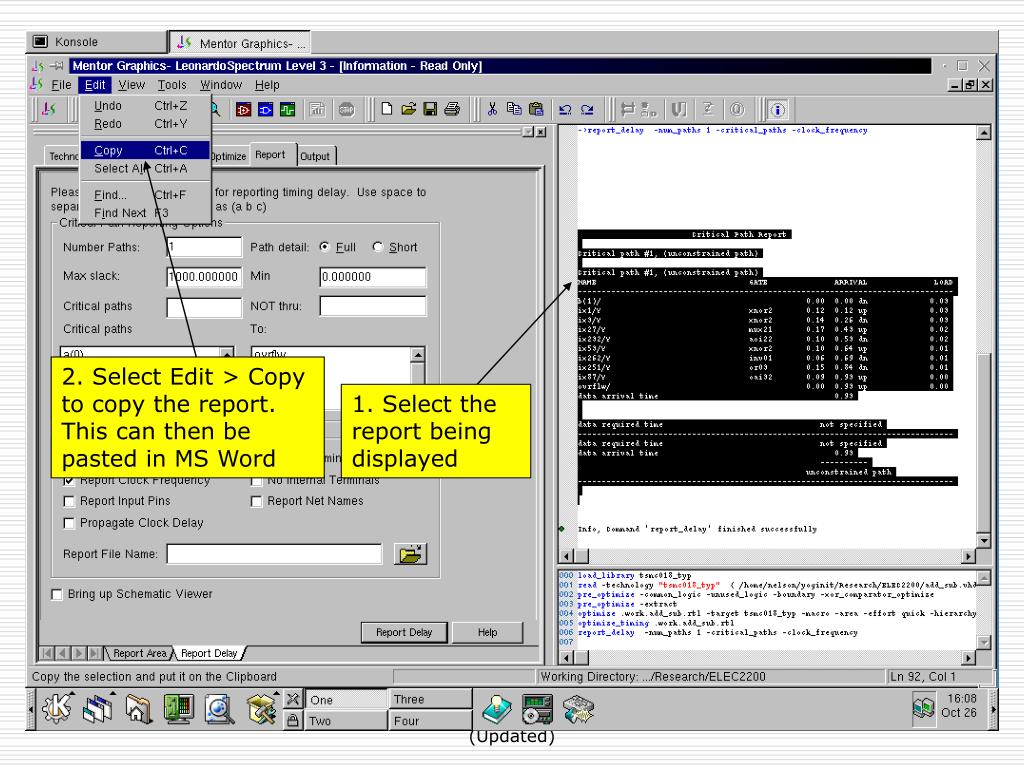This screenshot has width=1024, height=768.
Task: Click the magnifier find-files icon in the panel
Action: (219, 709)
